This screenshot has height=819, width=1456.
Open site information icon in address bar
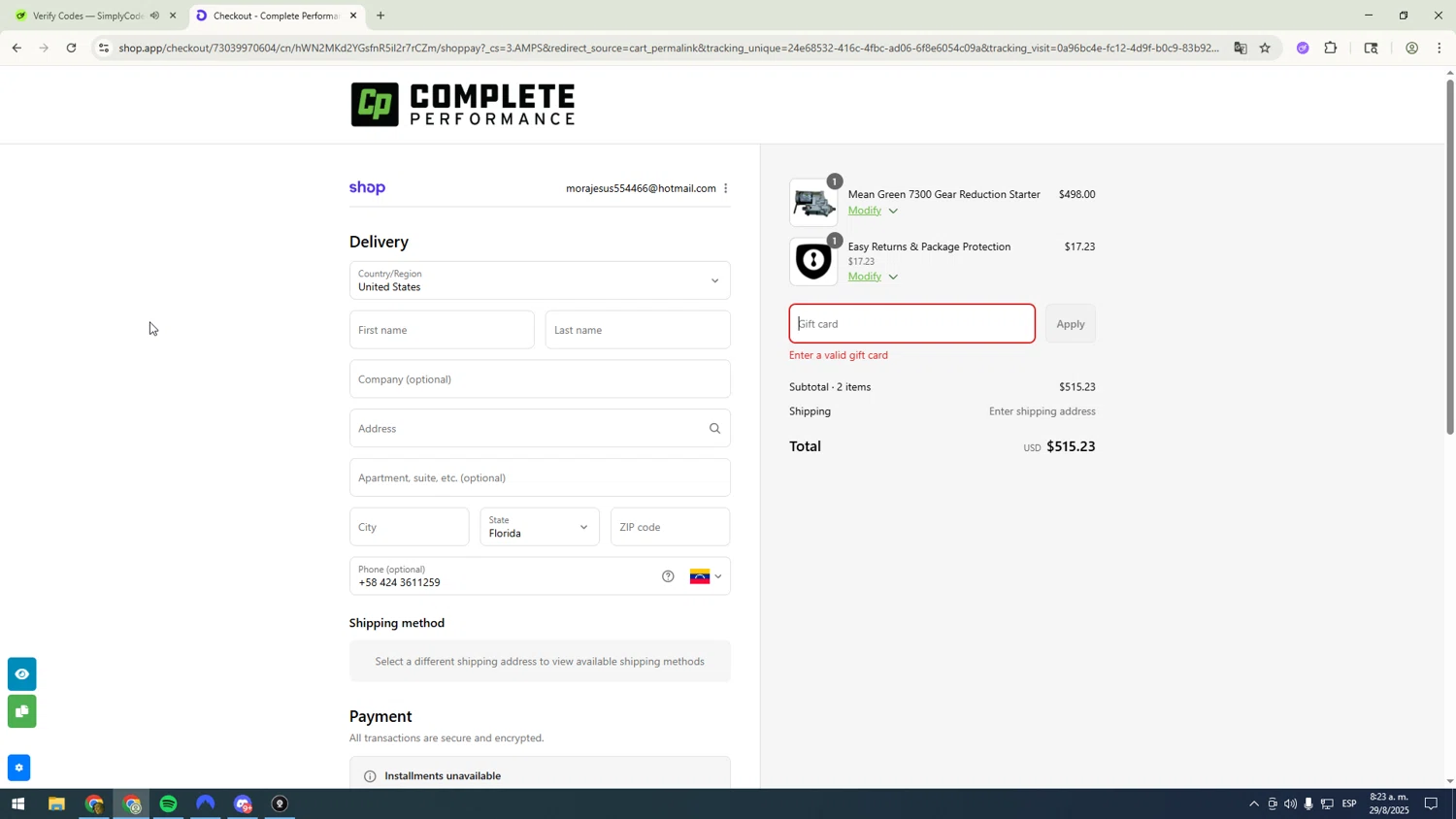coord(104,48)
